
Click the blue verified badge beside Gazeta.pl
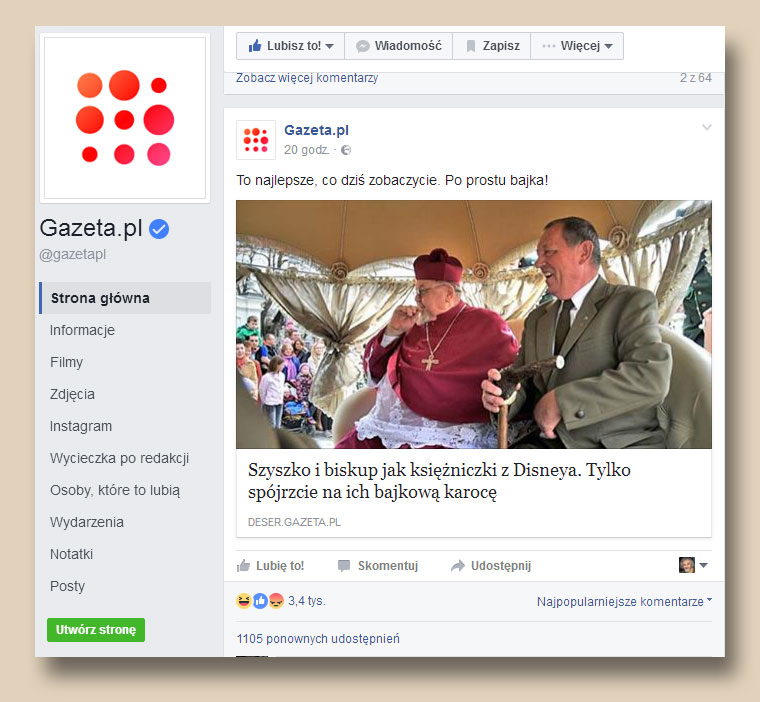coord(158,229)
